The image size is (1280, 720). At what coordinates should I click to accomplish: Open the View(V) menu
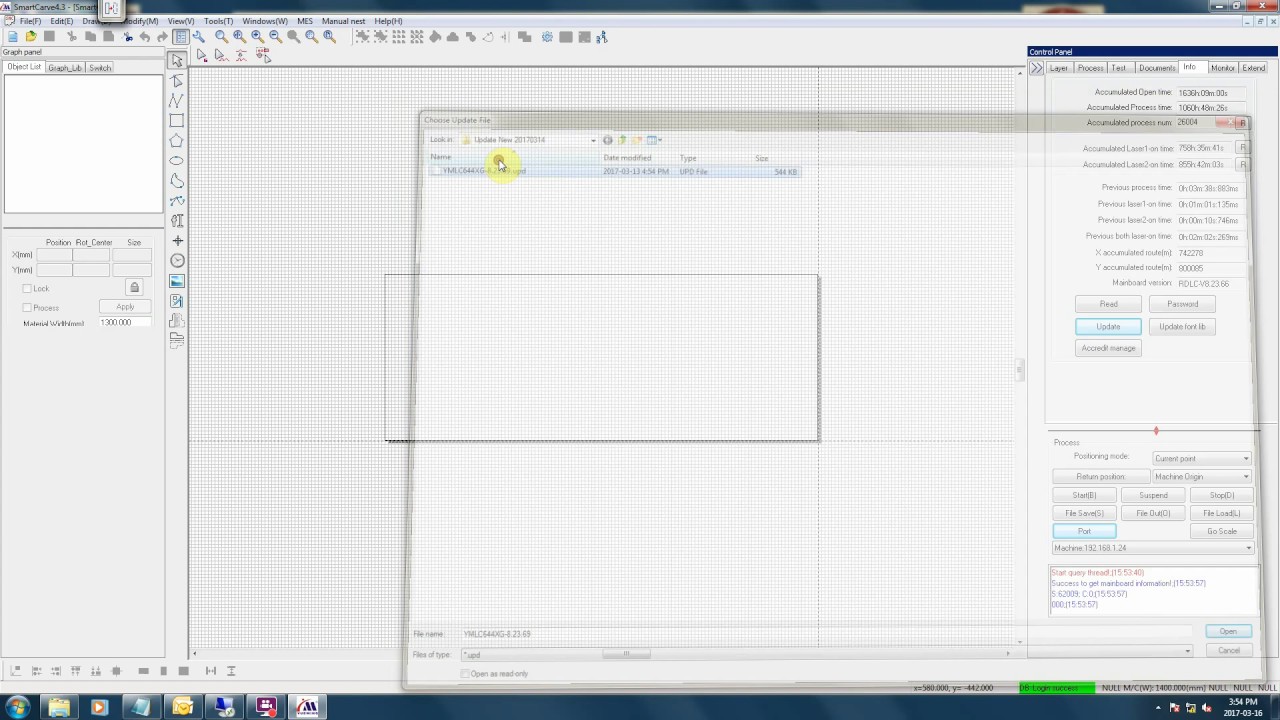tap(181, 21)
